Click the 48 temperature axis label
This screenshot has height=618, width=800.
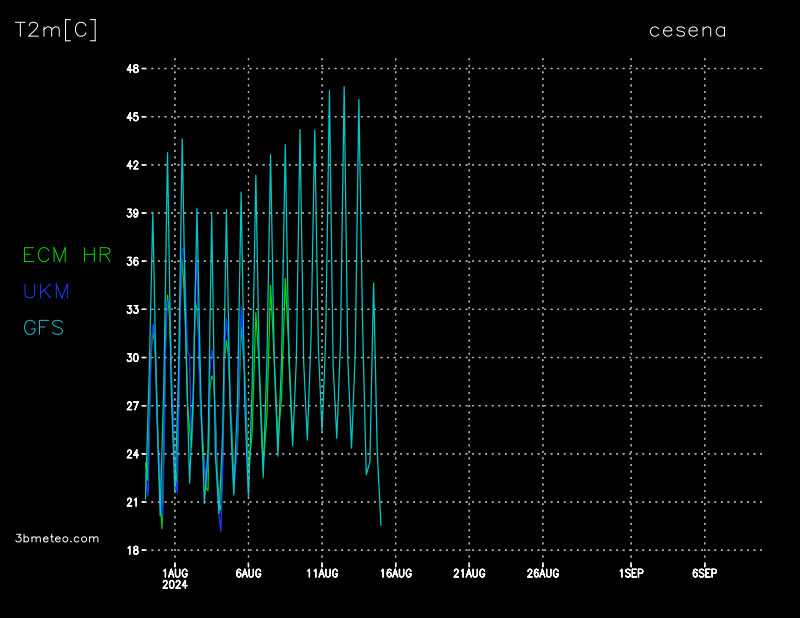click(132, 69)
